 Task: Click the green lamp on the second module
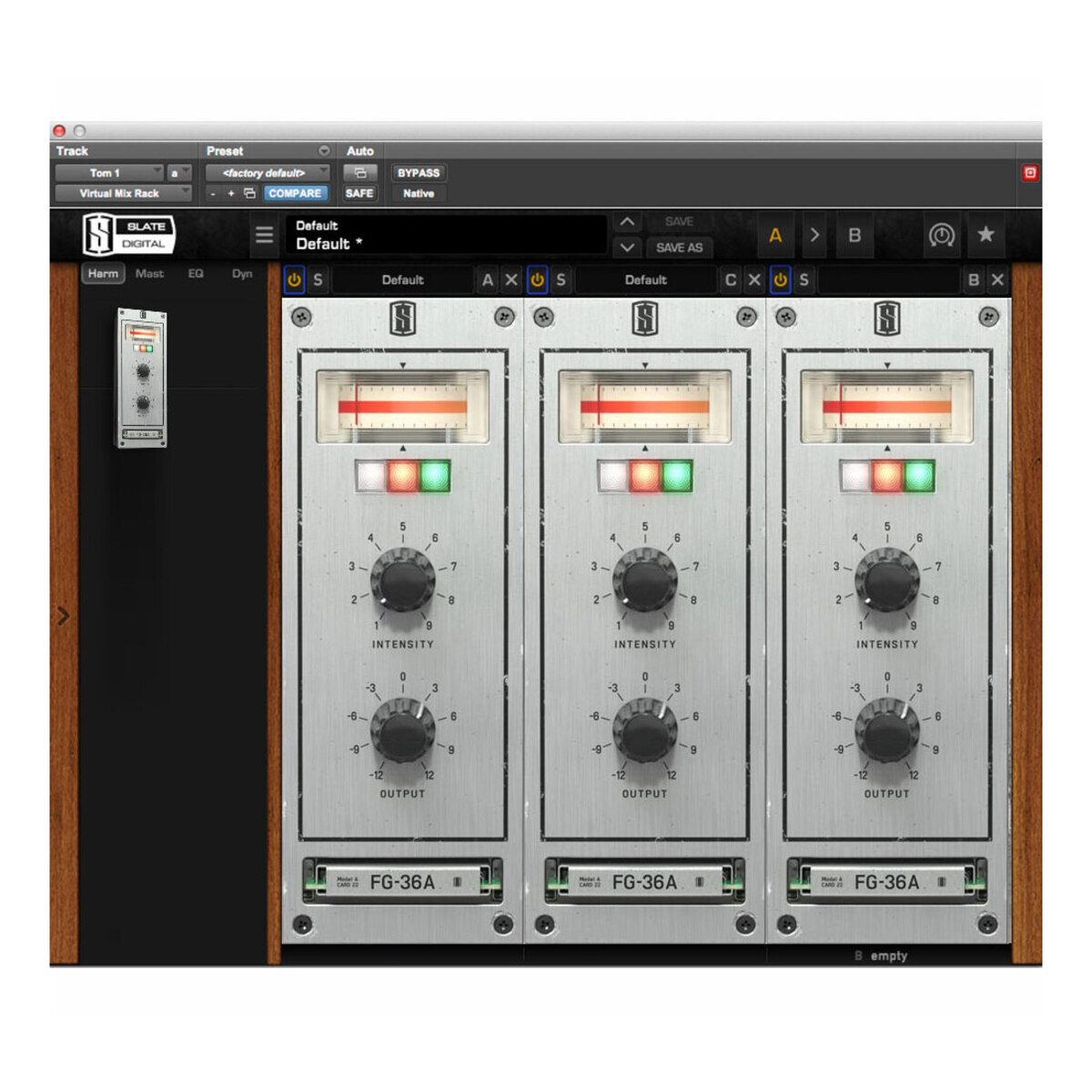point(676,476)
